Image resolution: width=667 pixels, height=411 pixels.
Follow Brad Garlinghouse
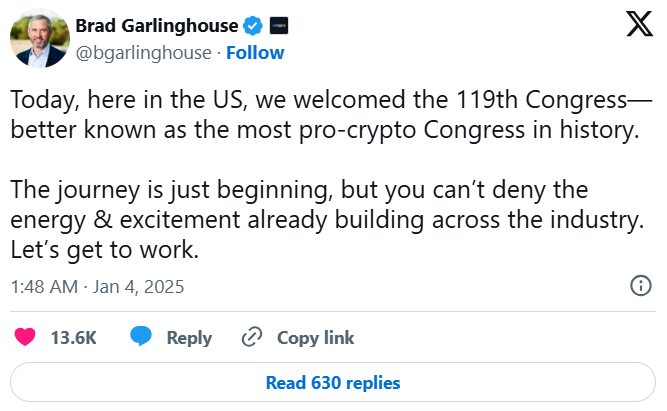click(255, 52)
